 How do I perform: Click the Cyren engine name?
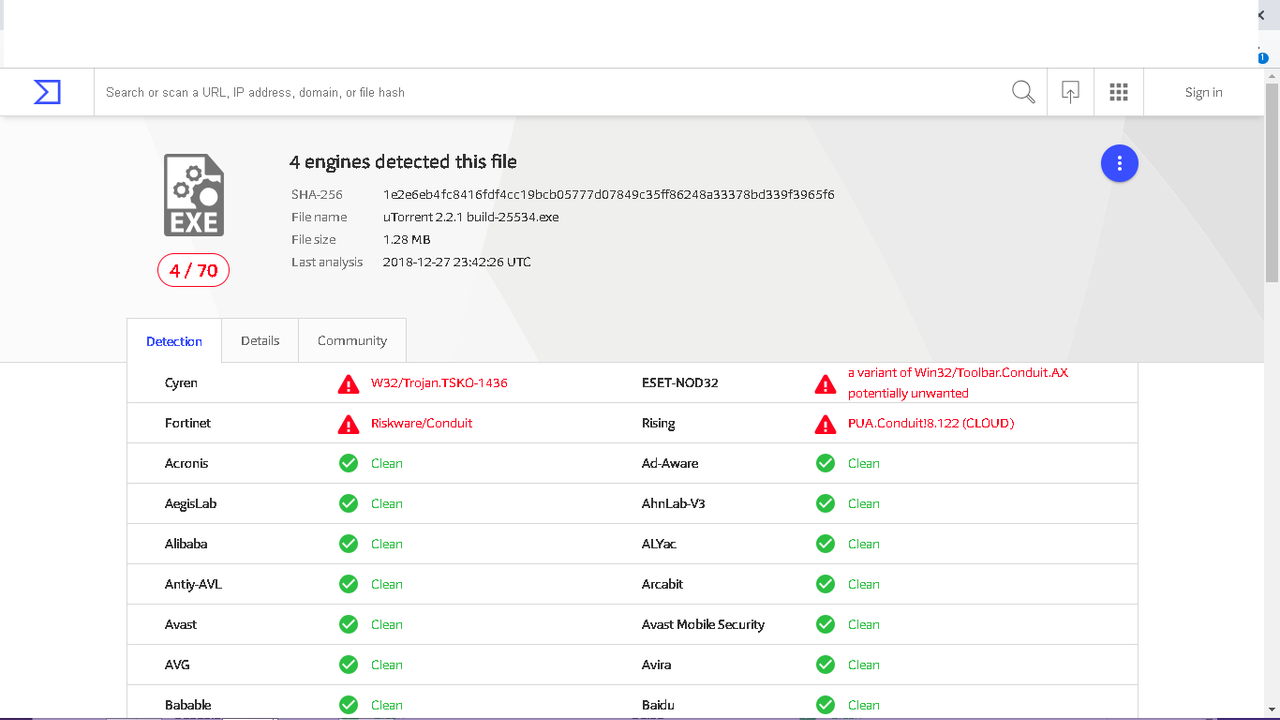coord(181,383)
